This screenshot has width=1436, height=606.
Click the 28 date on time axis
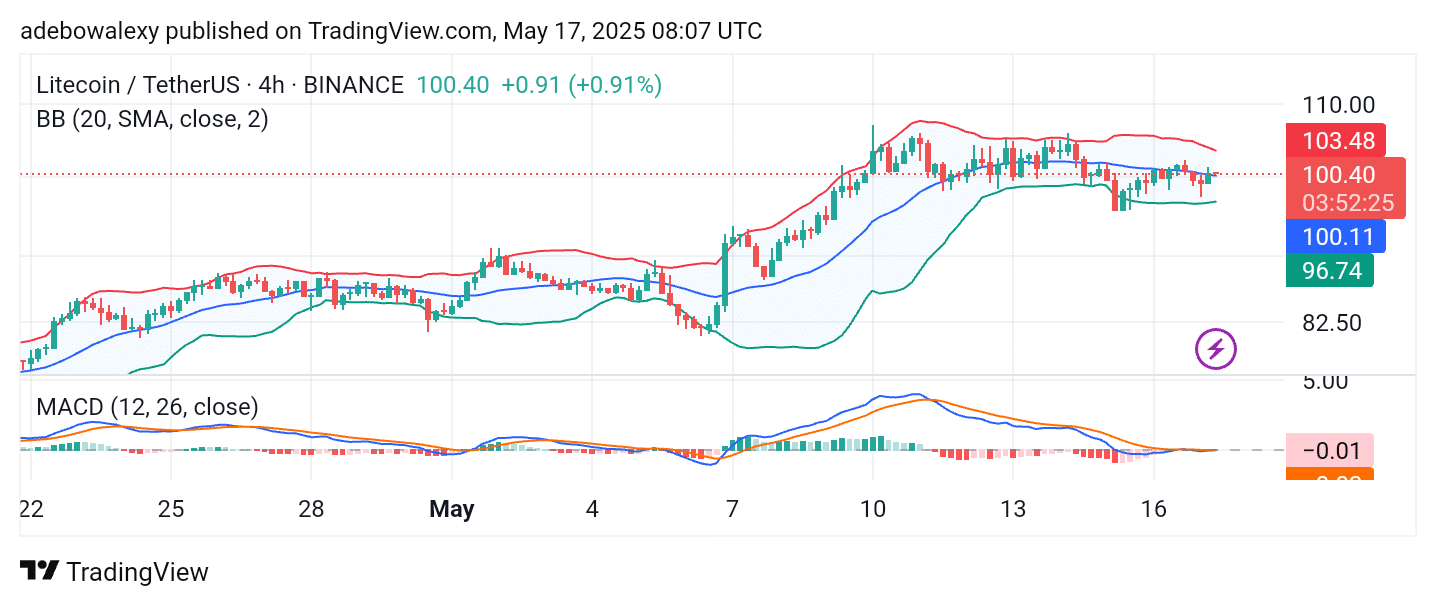(312, 509)
